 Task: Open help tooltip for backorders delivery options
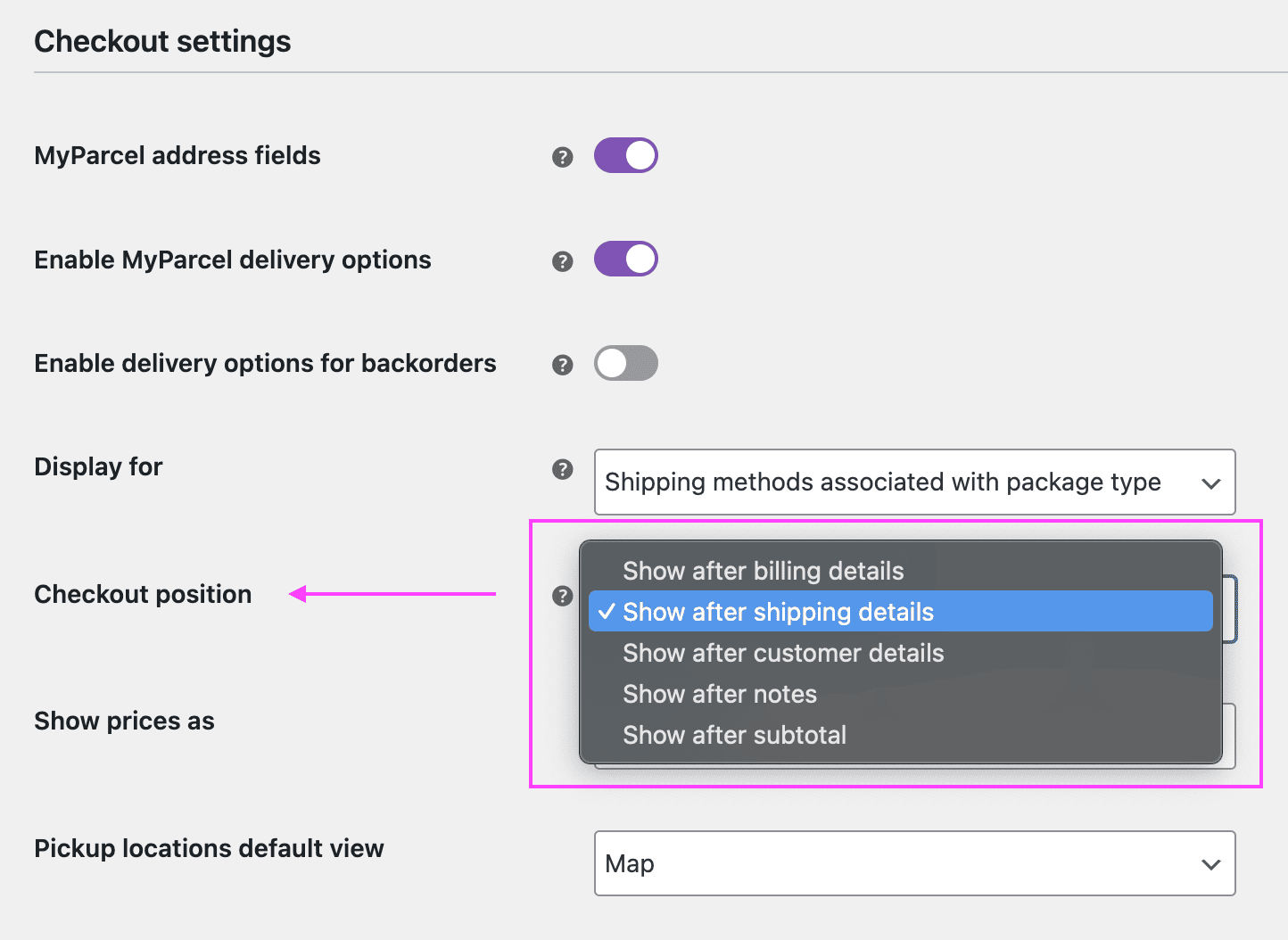(x=562, y=365)
